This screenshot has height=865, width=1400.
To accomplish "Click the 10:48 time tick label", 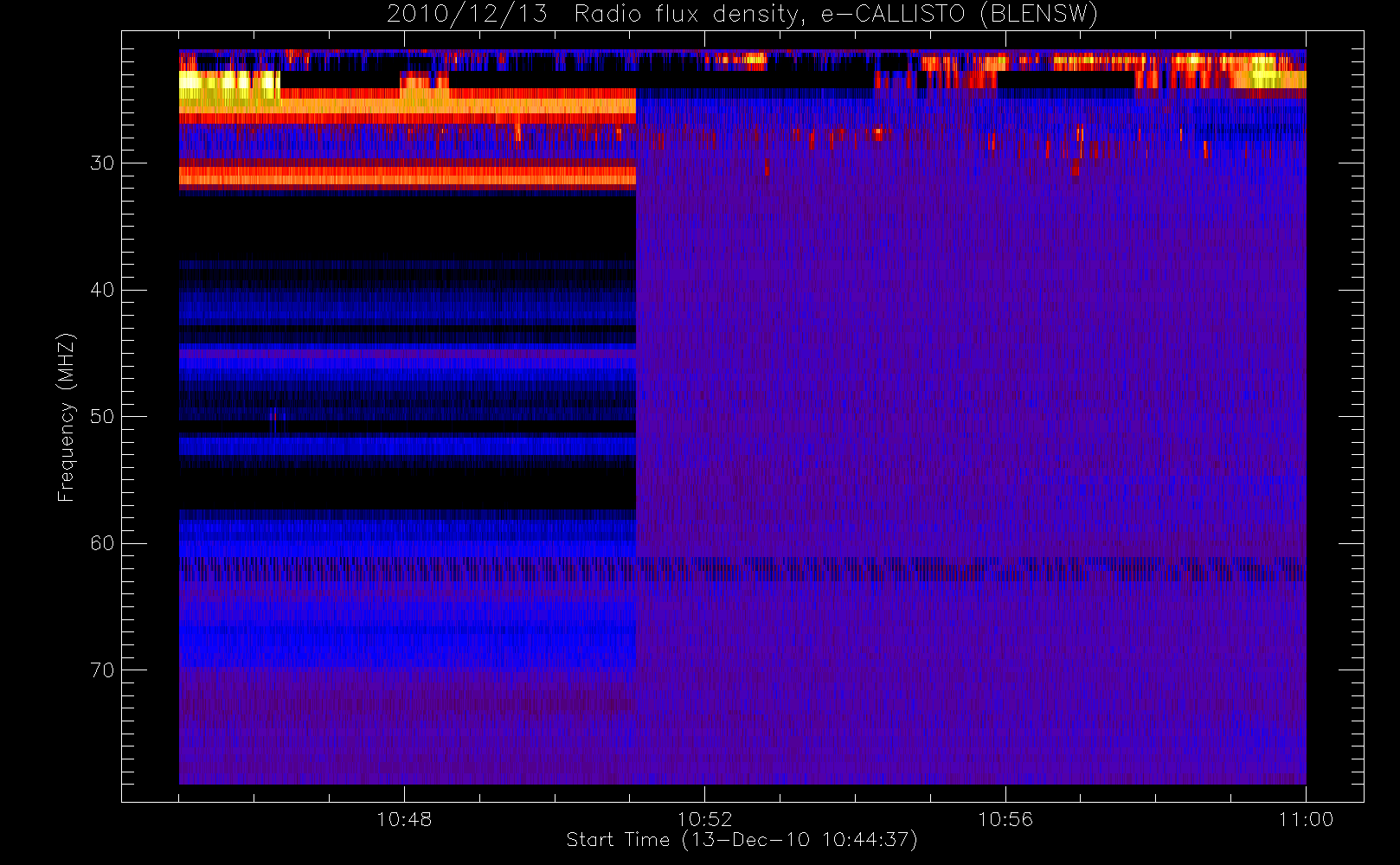I will coord(404,819).
